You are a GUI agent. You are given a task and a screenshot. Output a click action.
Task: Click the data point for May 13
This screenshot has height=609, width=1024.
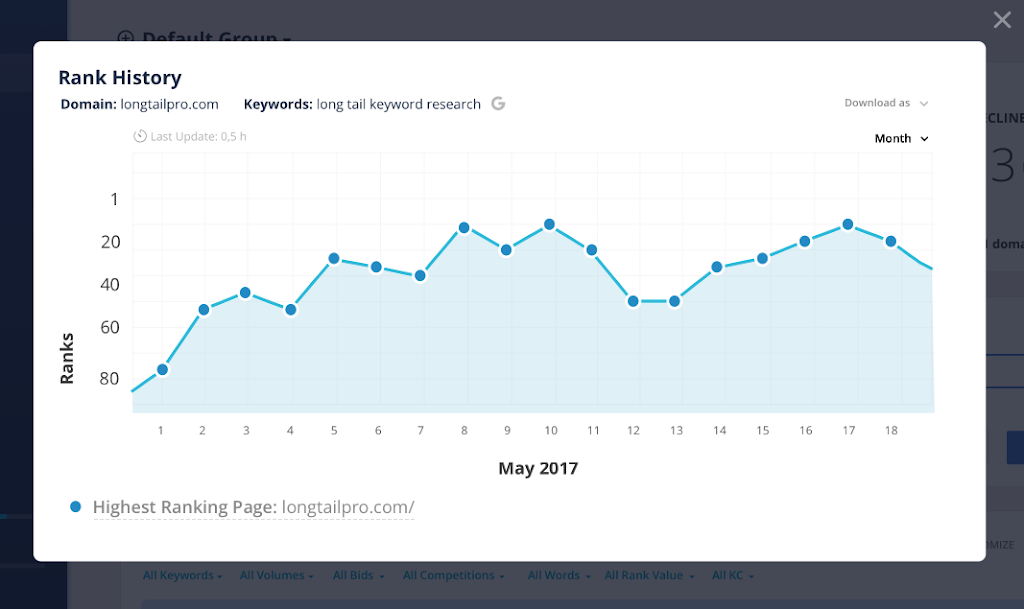coord(675,302)
